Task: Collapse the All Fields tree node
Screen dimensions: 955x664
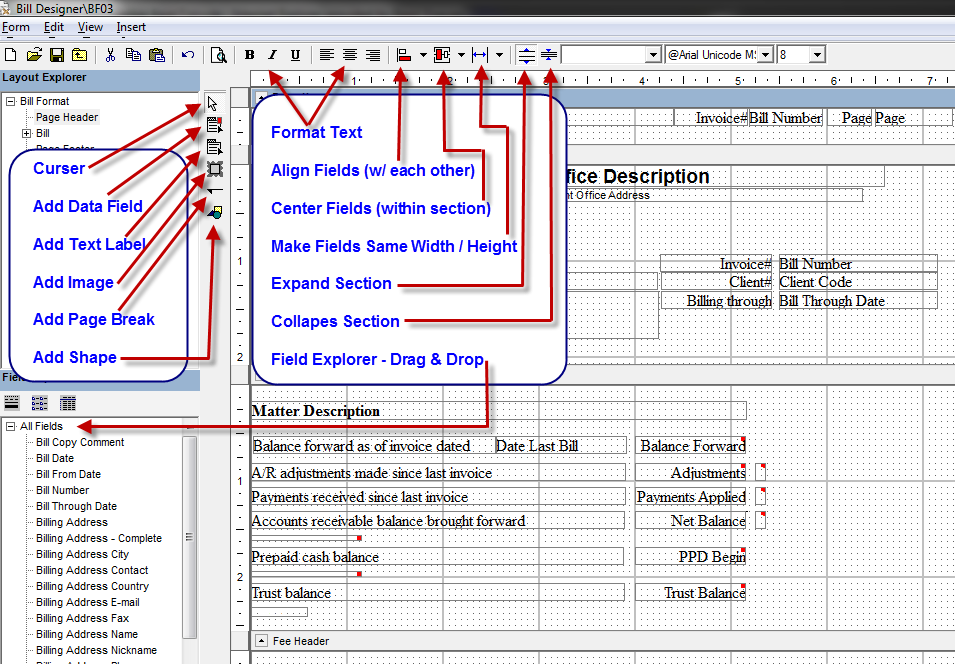Action: pyautogui.click(x=10, y=427)
